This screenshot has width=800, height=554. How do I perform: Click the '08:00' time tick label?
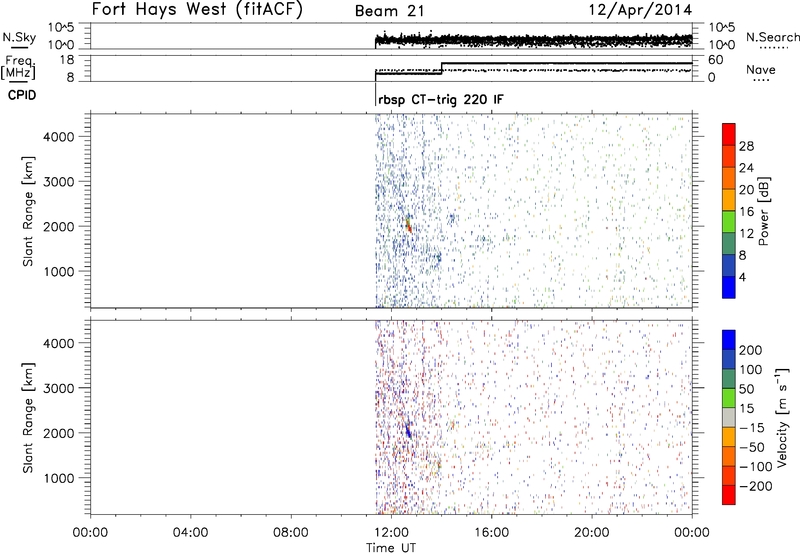(291, 533)
